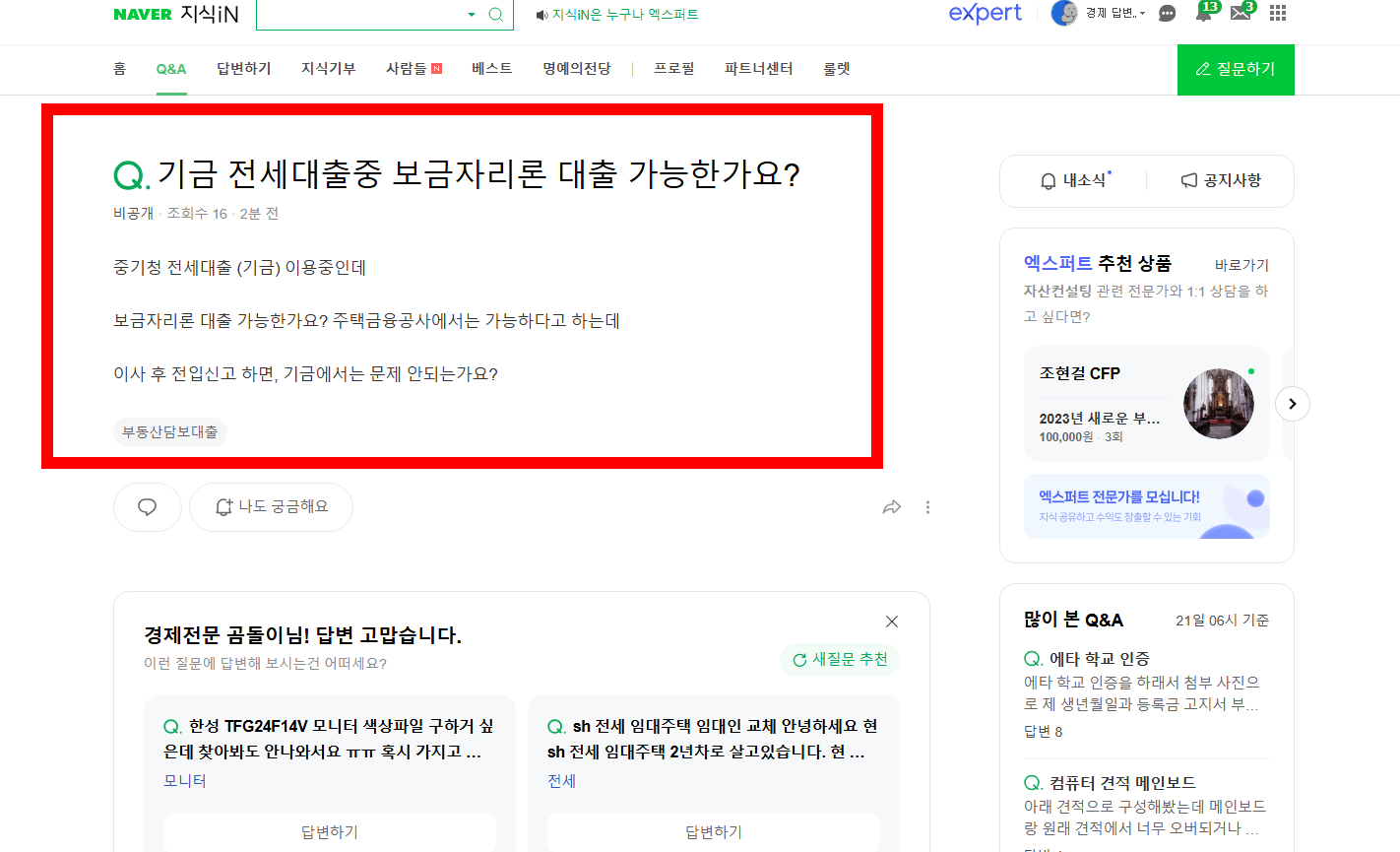Click the 비공개 author label
Viewport: 1400px width, 852px height.
[x=134, y=214]
